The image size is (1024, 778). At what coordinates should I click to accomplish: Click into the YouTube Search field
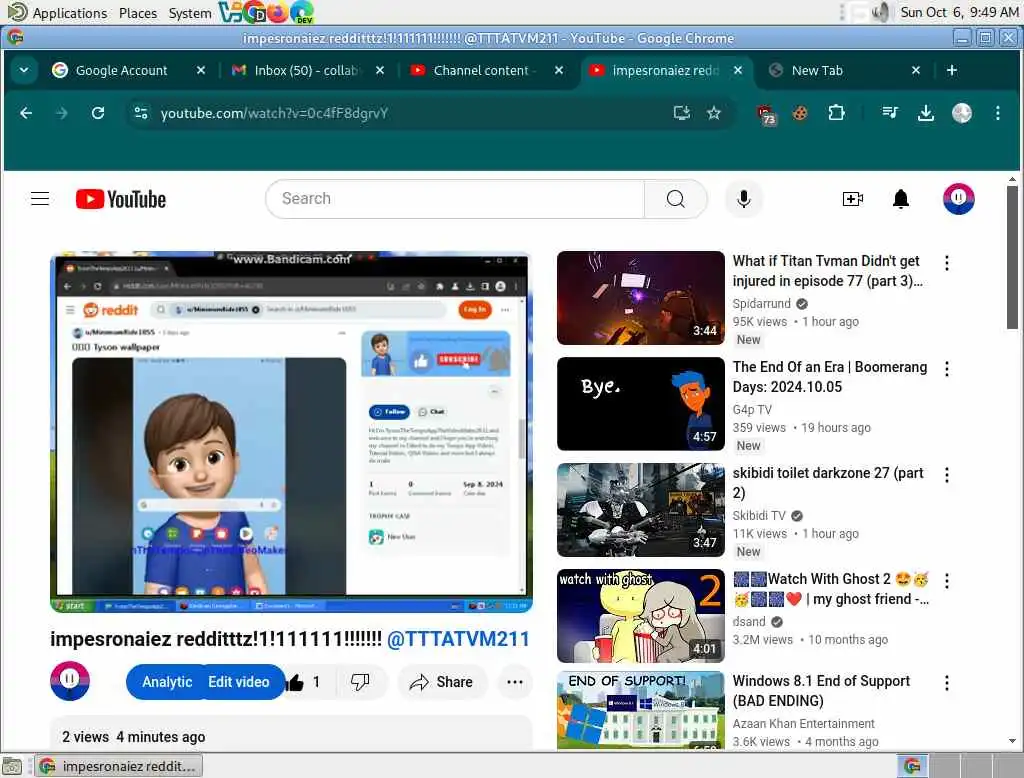pos(455,199)
